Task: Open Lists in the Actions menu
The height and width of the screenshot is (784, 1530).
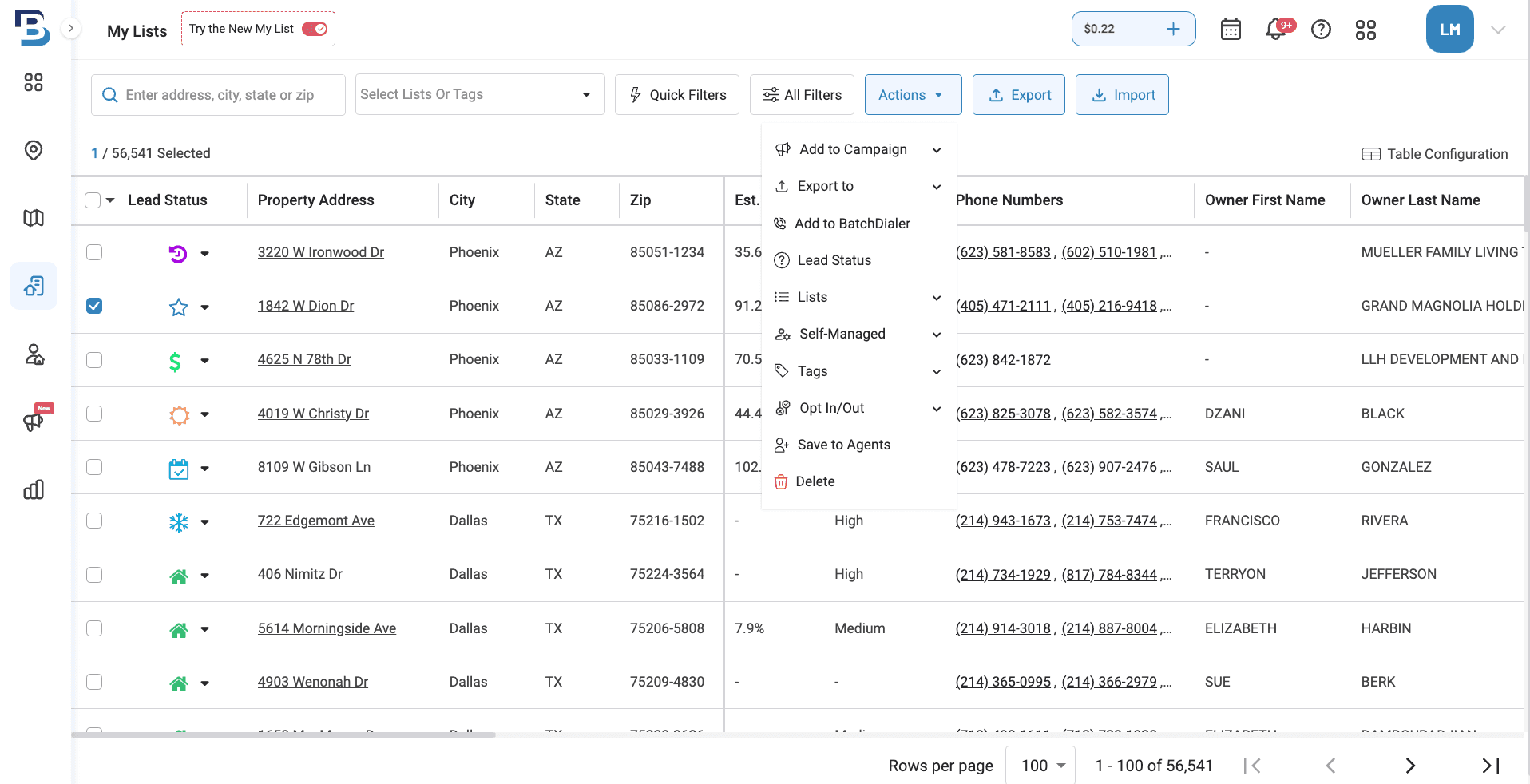Action: tap(859, 297)
